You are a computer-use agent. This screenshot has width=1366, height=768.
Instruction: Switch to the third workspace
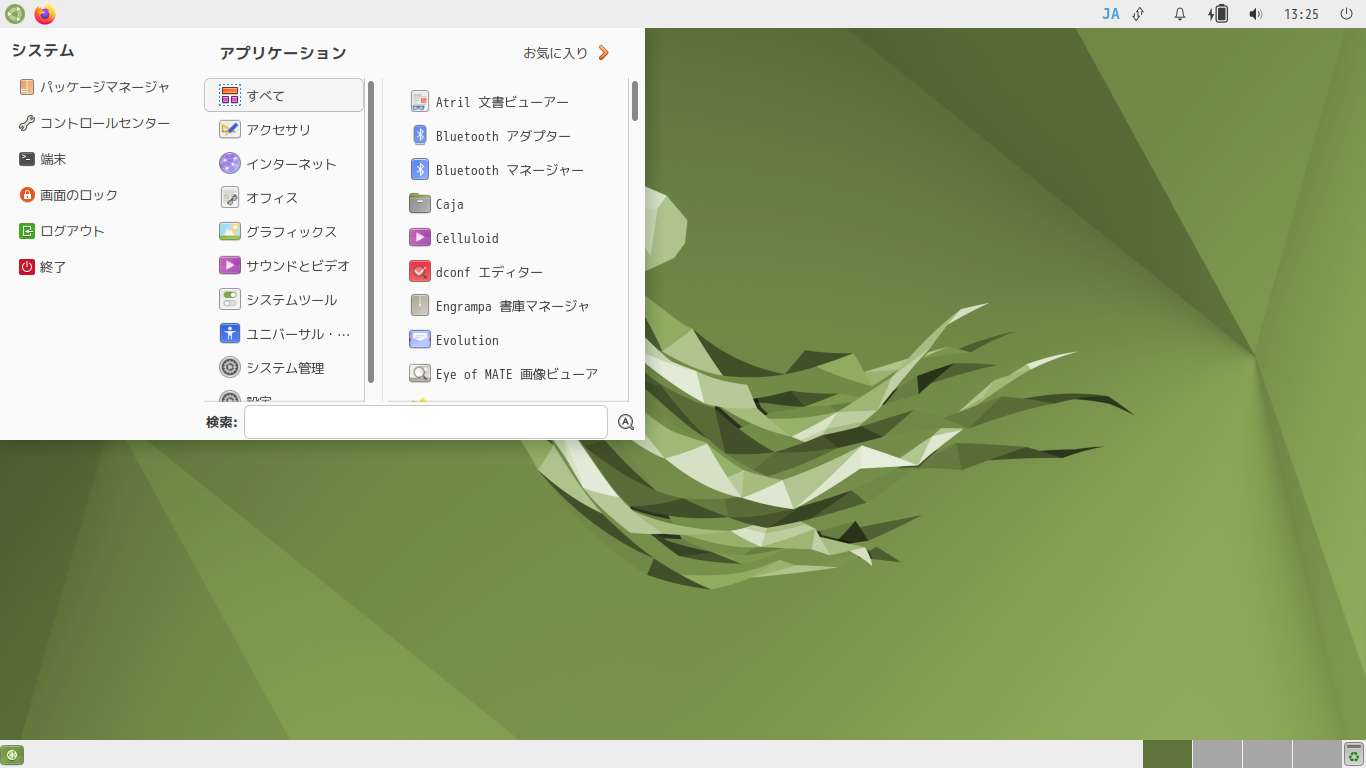click(x=1267, y=754)
